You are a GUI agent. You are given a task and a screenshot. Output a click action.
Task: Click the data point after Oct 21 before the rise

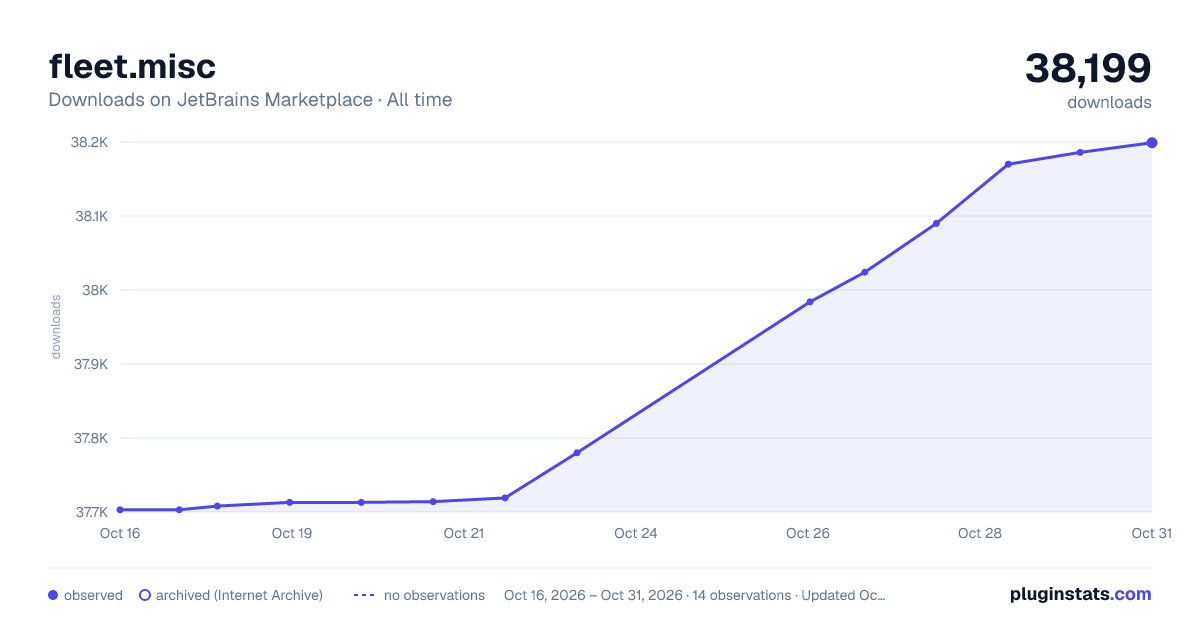(505, 498)
